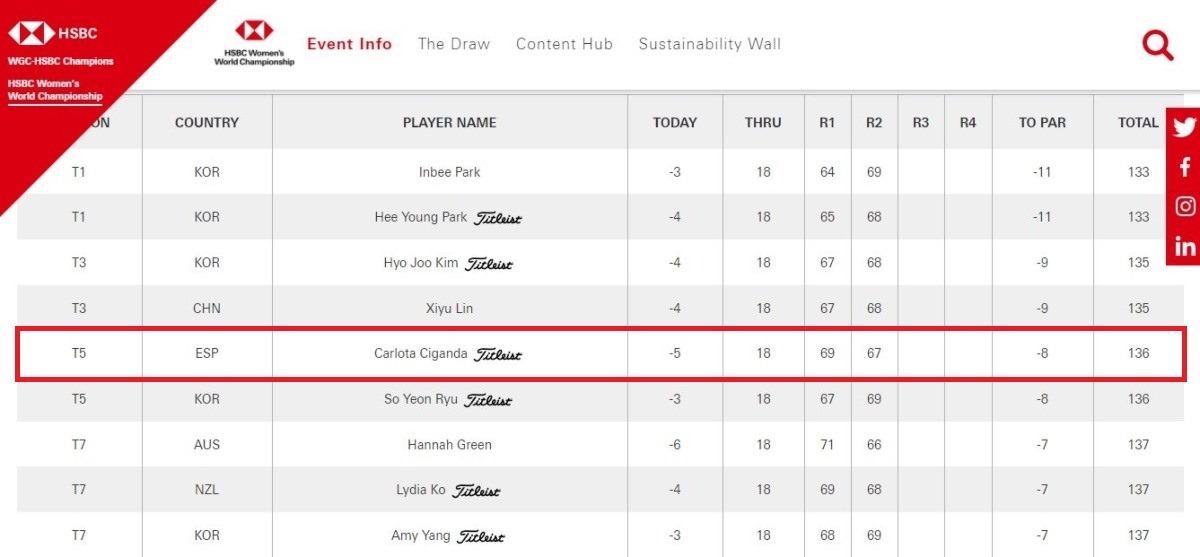
Task: Click the PLAYER NAME column header
Action: point(449,123)
